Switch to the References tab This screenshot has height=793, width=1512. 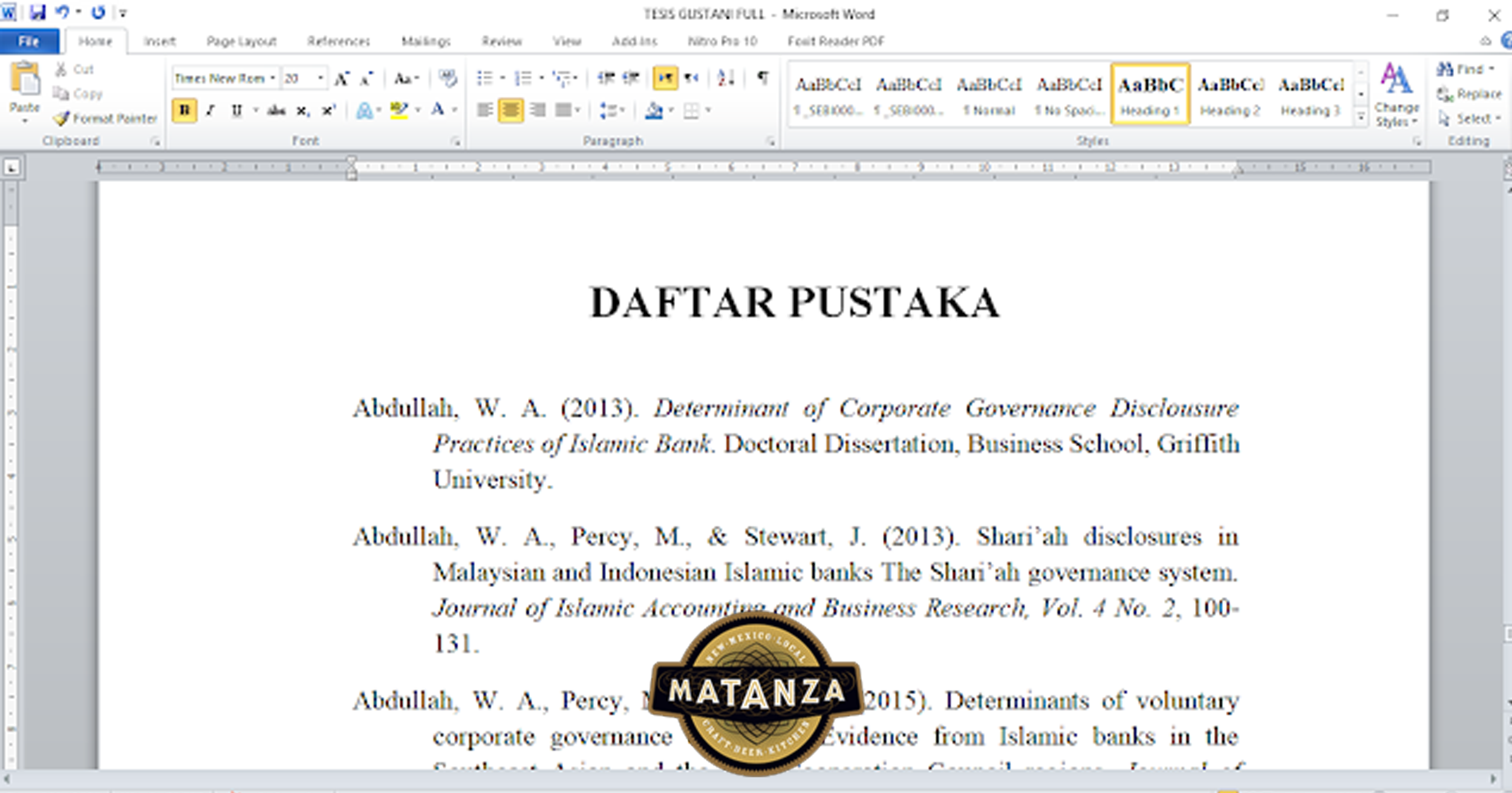[x=338, y=41]
